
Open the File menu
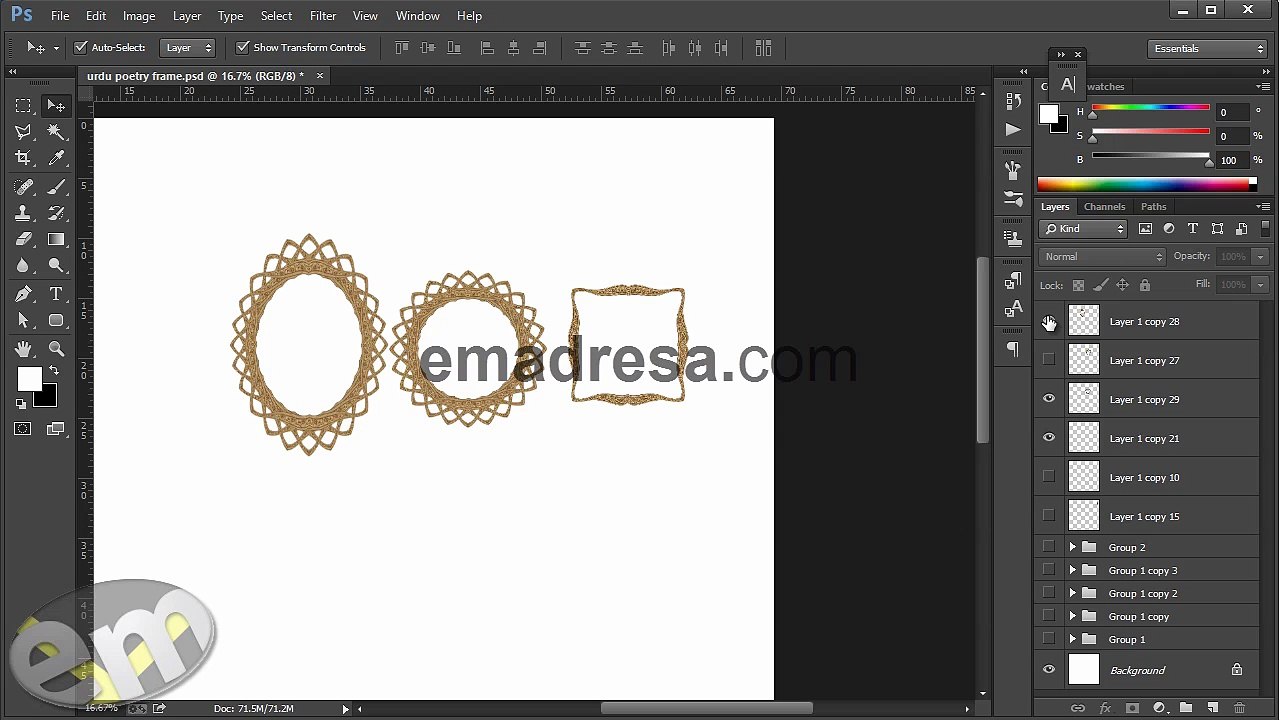60,16
